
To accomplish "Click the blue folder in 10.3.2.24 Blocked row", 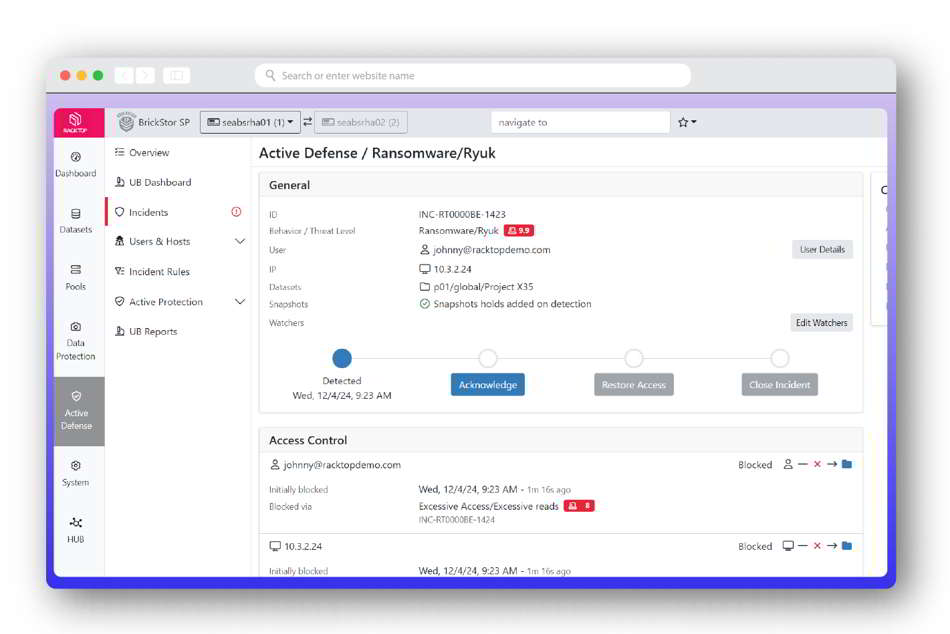I will coord(847,546).
